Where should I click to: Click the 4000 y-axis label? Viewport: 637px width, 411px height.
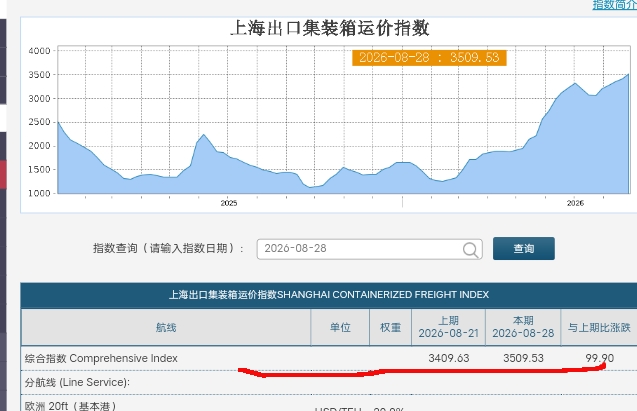pos(39,51)
